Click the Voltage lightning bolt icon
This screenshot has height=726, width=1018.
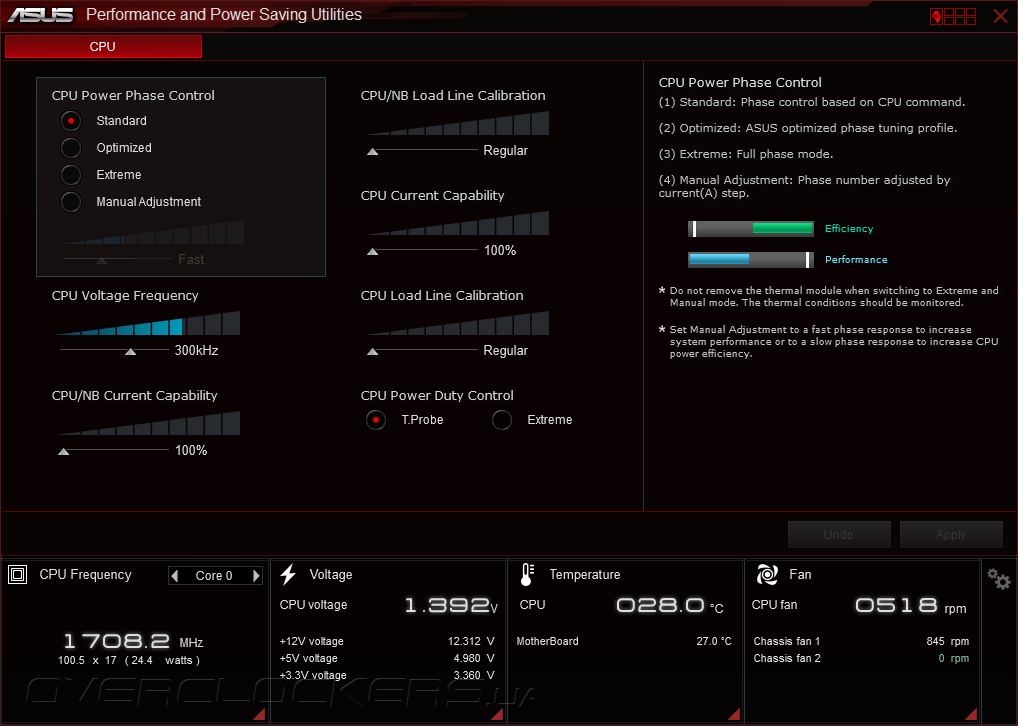point(288,575)
